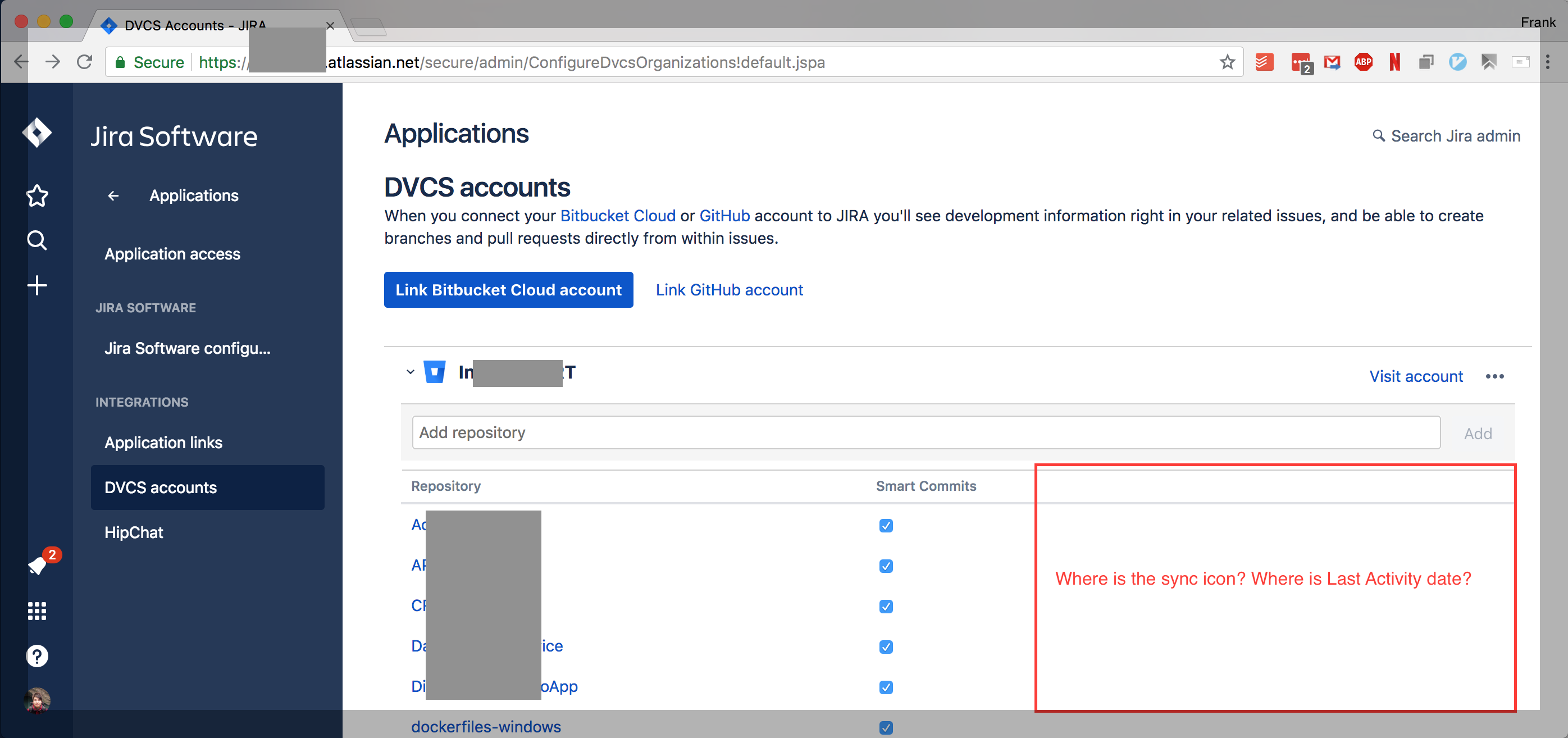Click Link Bitbucket Cloud account button
The height and width of the screenshot is (738, 1568).
click(508, 290)
